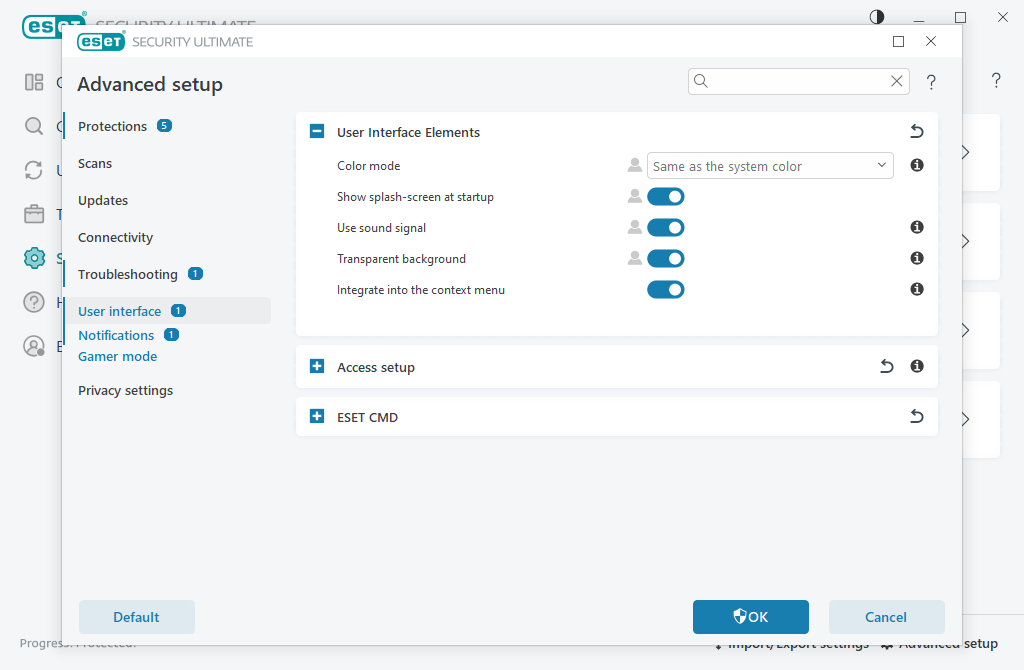1024x670 pixels.
Task: Click the Color mode label
Action: (x=368, y=166)
